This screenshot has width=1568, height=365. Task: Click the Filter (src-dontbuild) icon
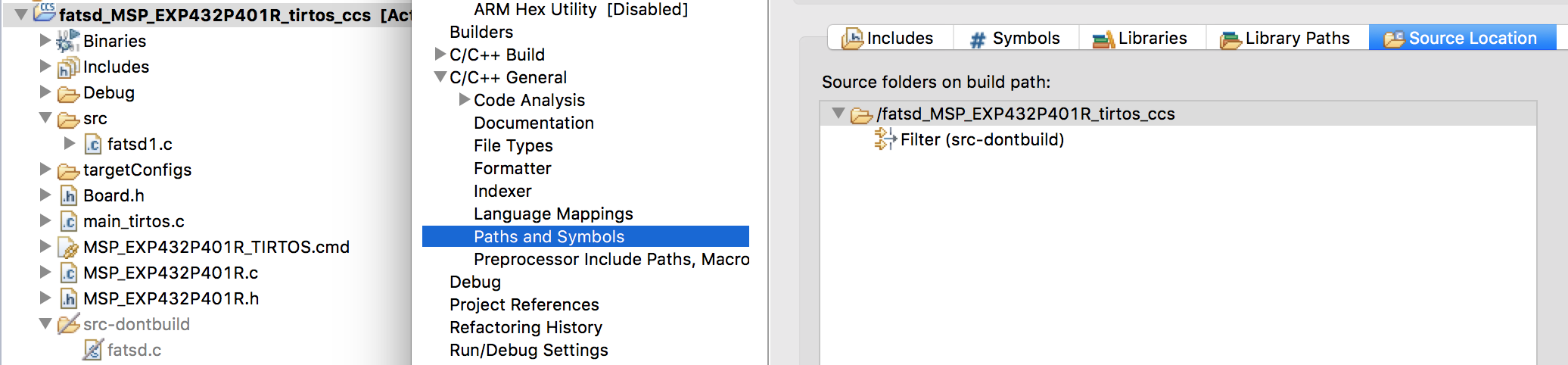885,139
